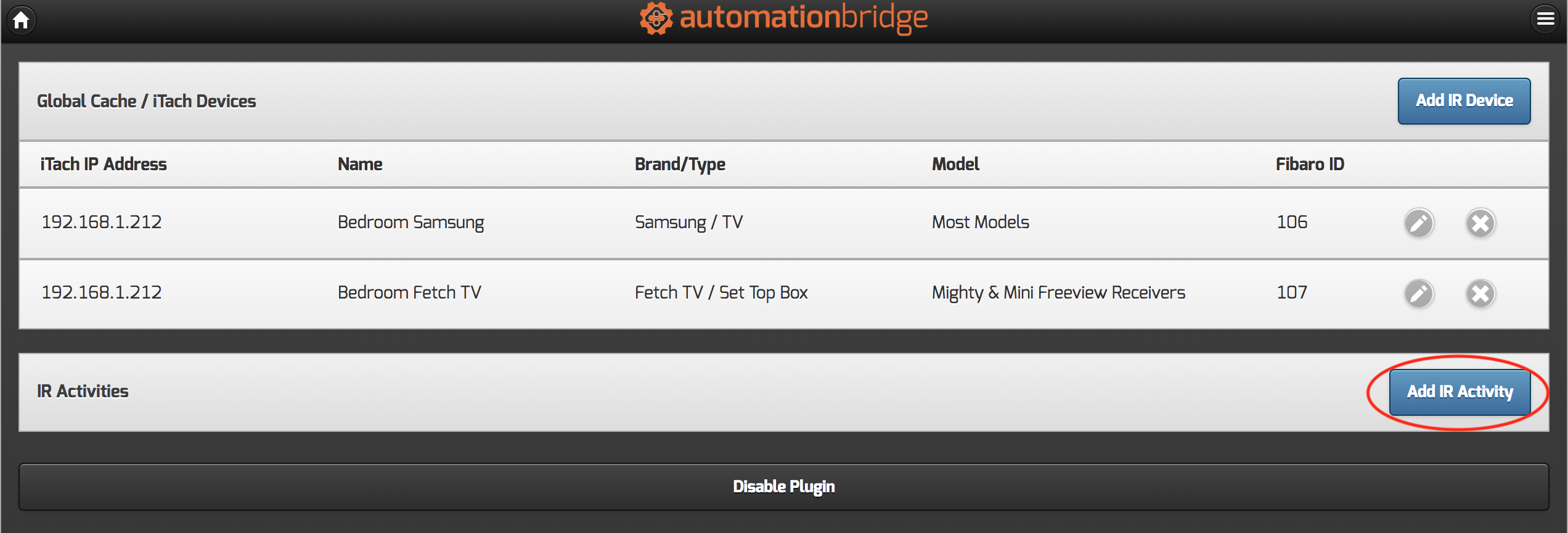Edit the Bedroom Samsung device

[x=1419, y=223]
